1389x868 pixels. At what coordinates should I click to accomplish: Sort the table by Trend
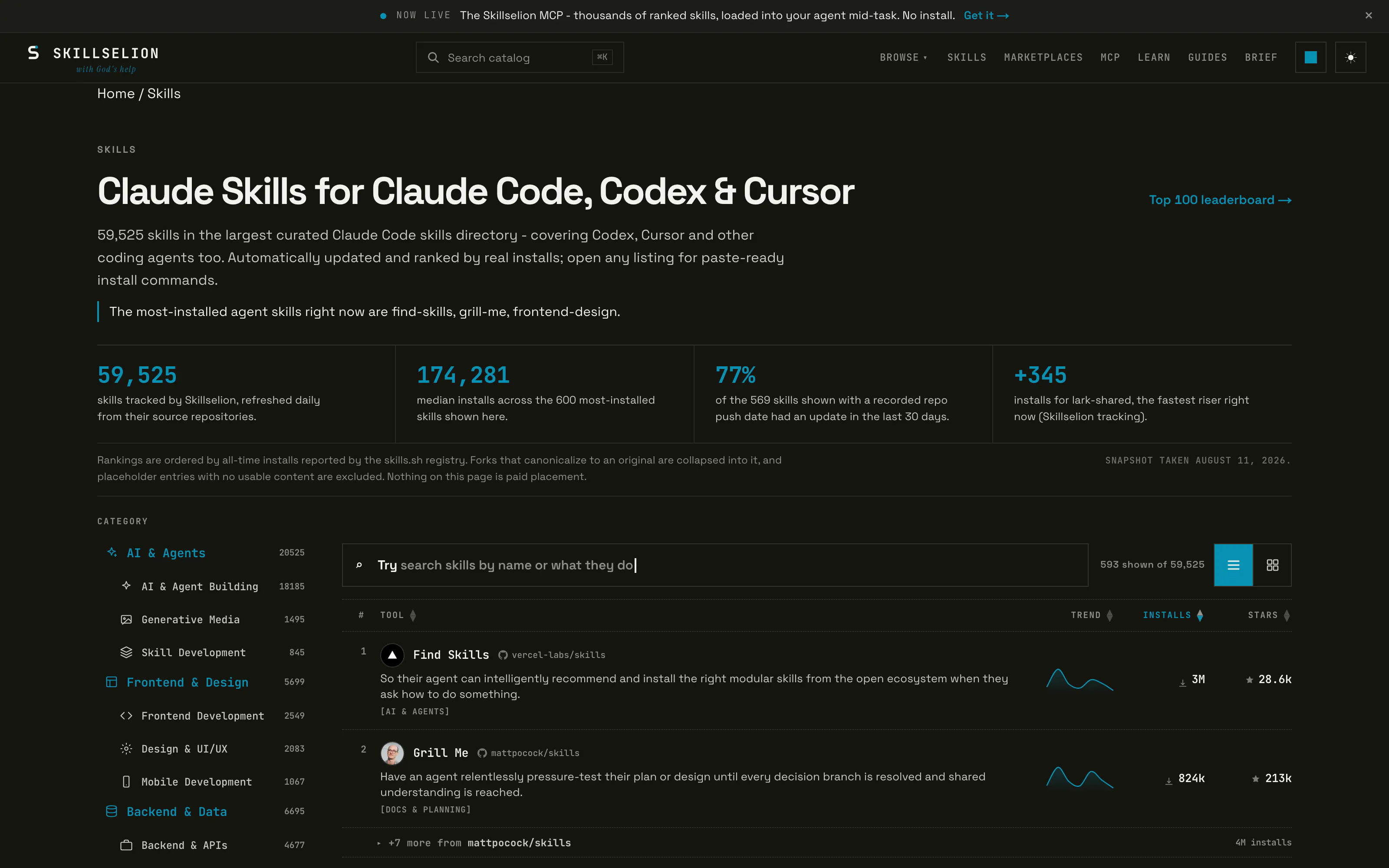click(x=1092, y=615)
